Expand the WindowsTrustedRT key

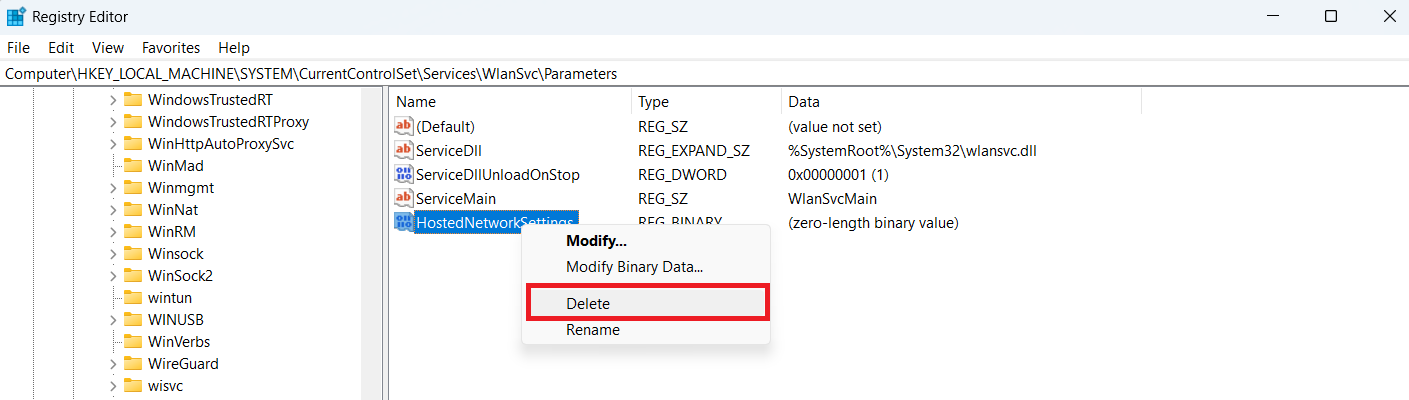coord(112,100)
